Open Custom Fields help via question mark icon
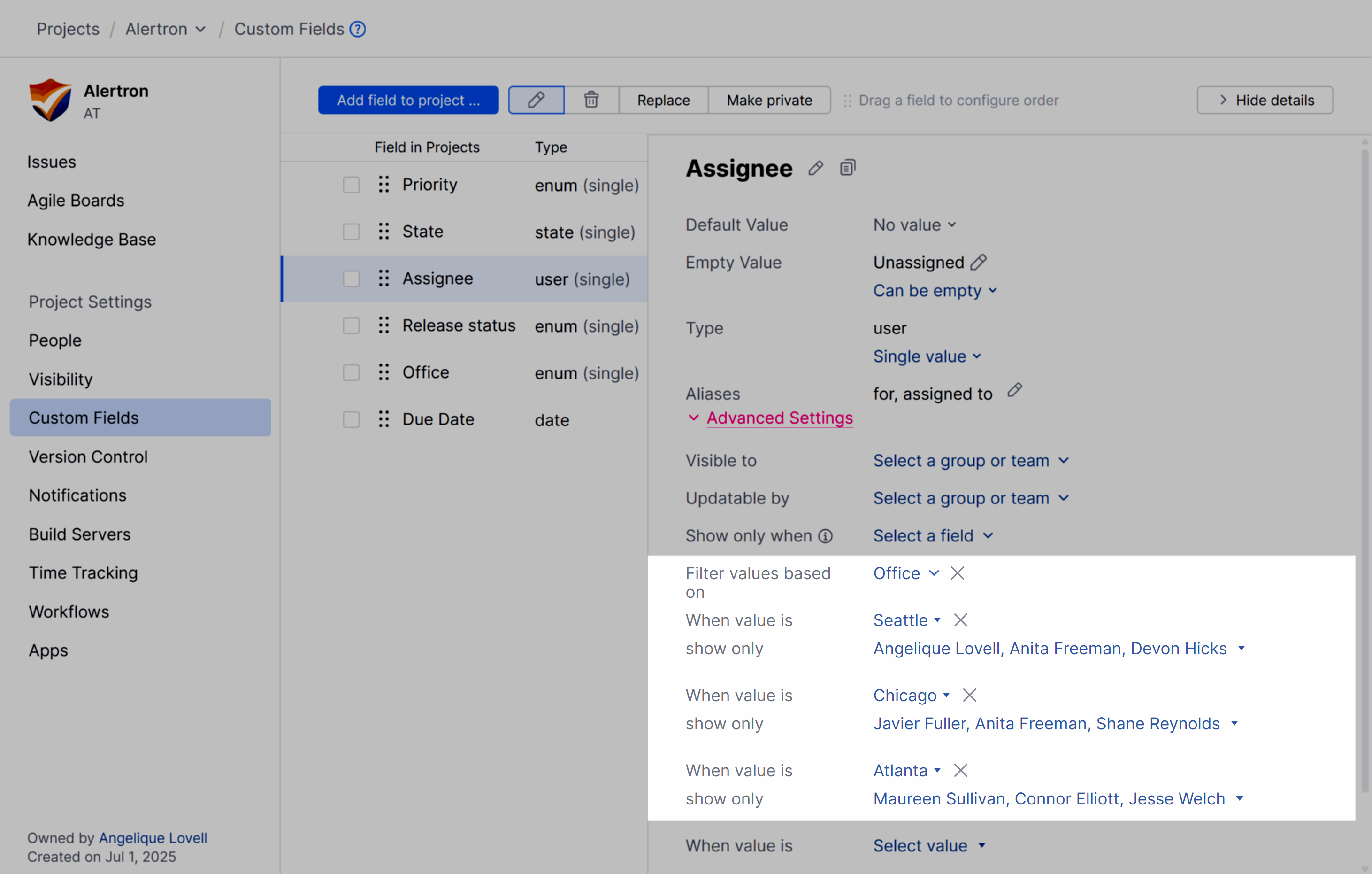 (357, 29)
